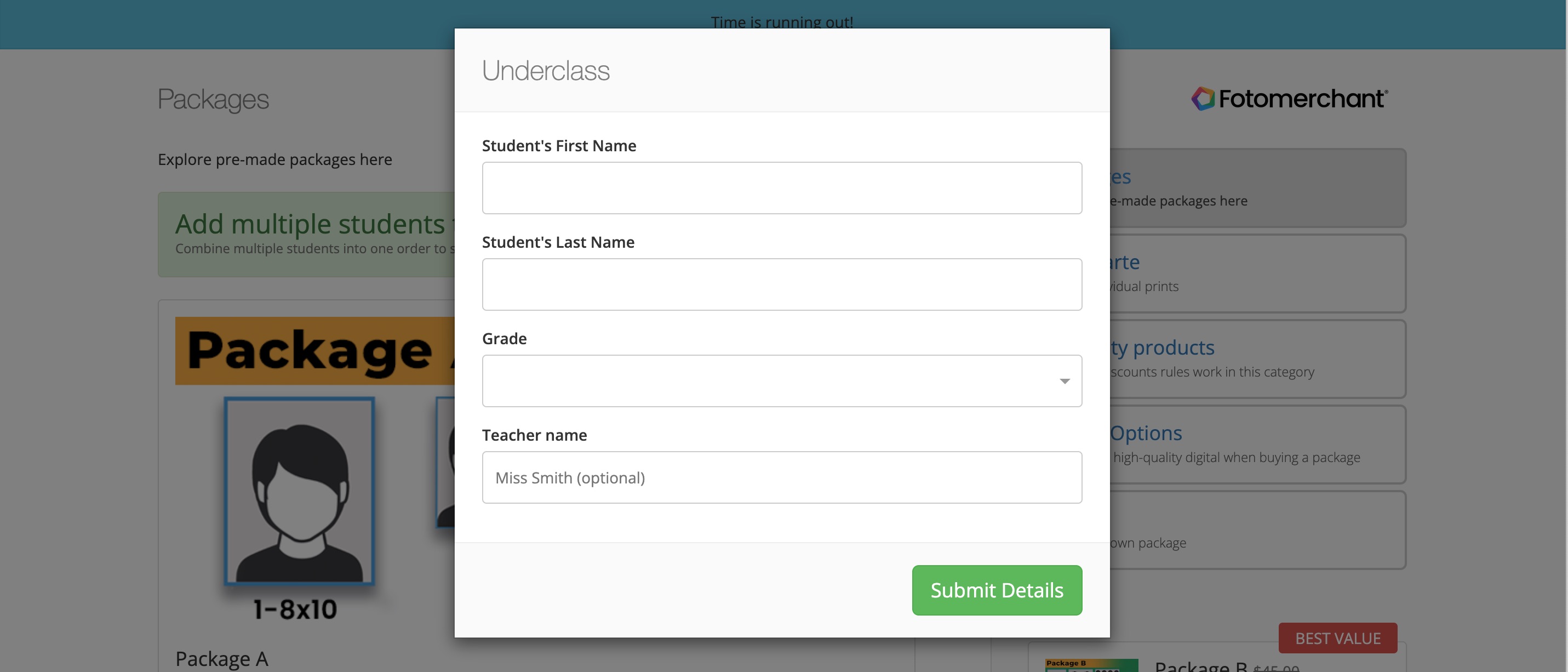
Task: Select the A la carte category
Action: tap(1257, 274)
